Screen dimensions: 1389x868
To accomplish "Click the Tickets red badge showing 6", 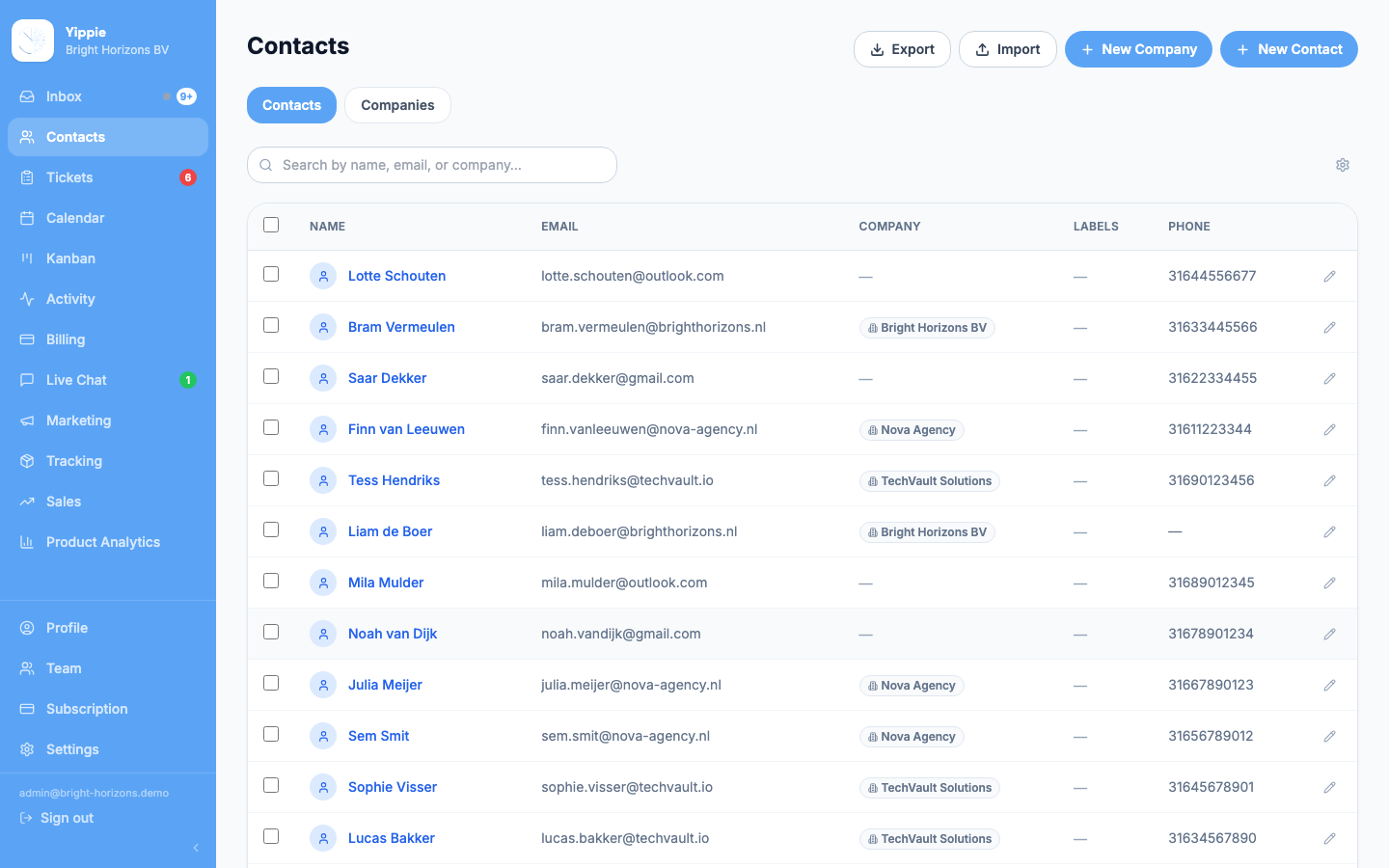I will pyautogui.click(x=188, y=177).
